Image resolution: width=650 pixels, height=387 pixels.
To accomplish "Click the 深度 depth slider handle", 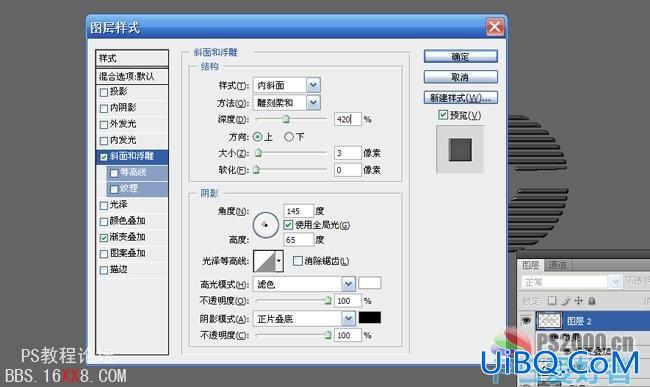I will pyautogui.click(x=286, y=119).
